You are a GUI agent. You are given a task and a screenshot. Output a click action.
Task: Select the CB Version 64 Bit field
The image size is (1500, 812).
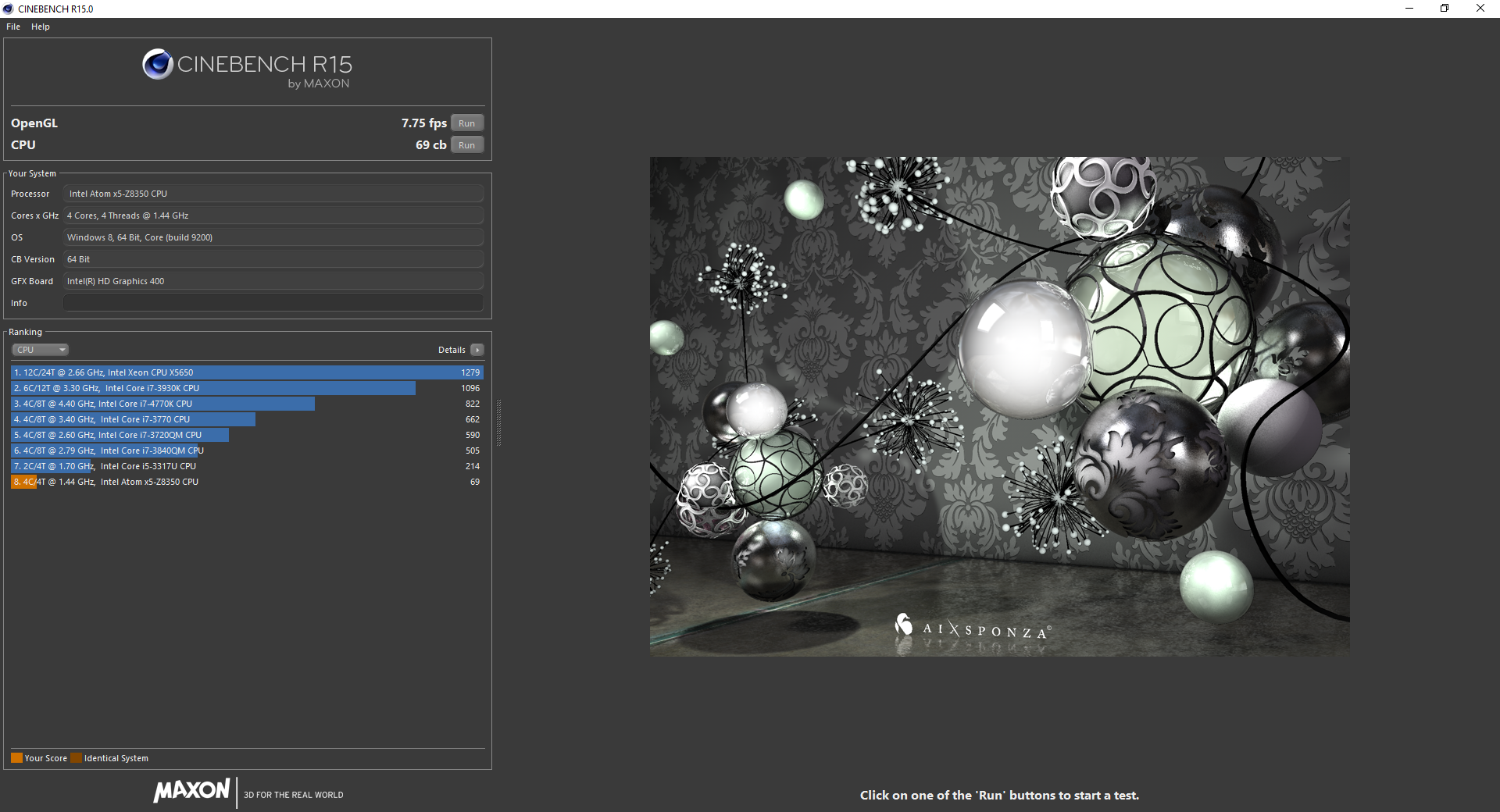pyautogui.click(x=273, y=259)
